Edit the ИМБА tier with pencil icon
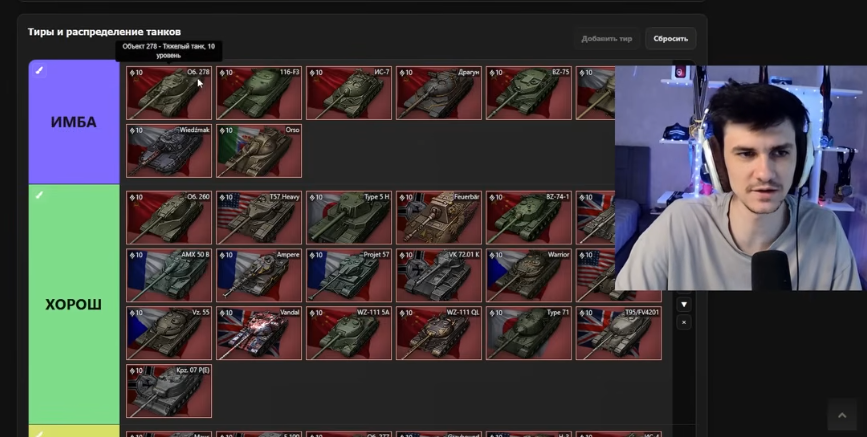This screenshot has height=437, width=867. pyautogui.click(x=39, y=70)
